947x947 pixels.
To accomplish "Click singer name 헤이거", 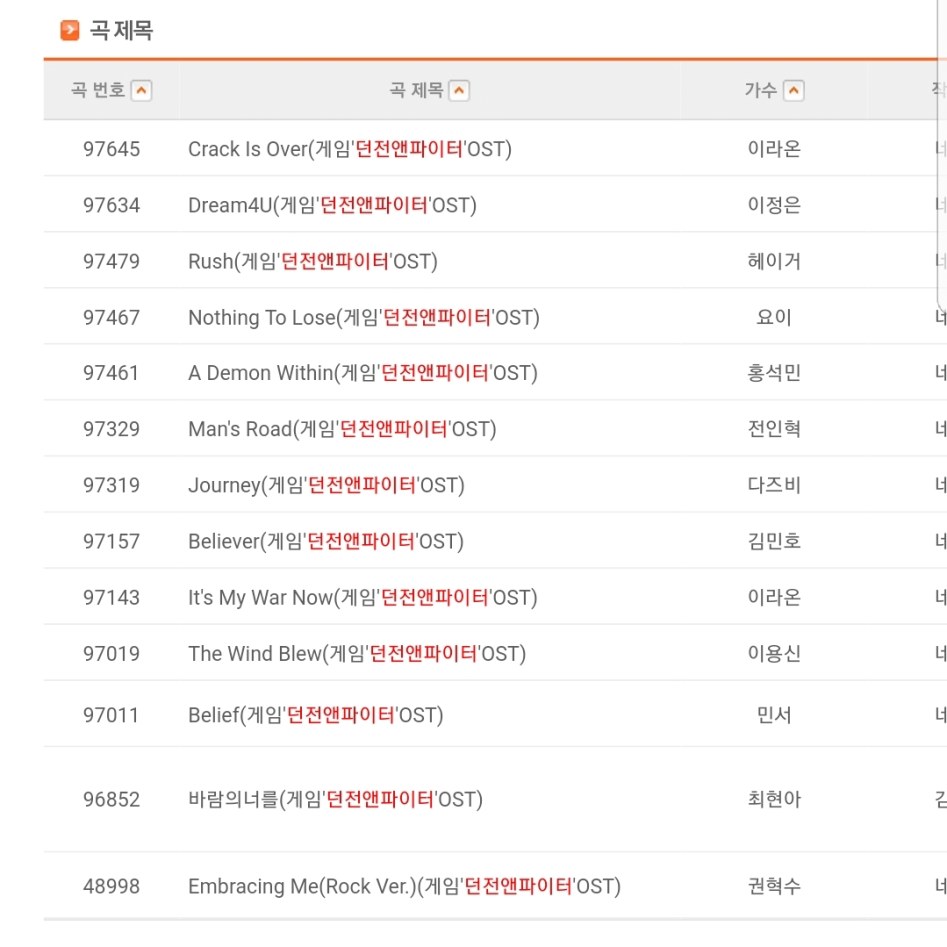I will click(x=774, y=262).
